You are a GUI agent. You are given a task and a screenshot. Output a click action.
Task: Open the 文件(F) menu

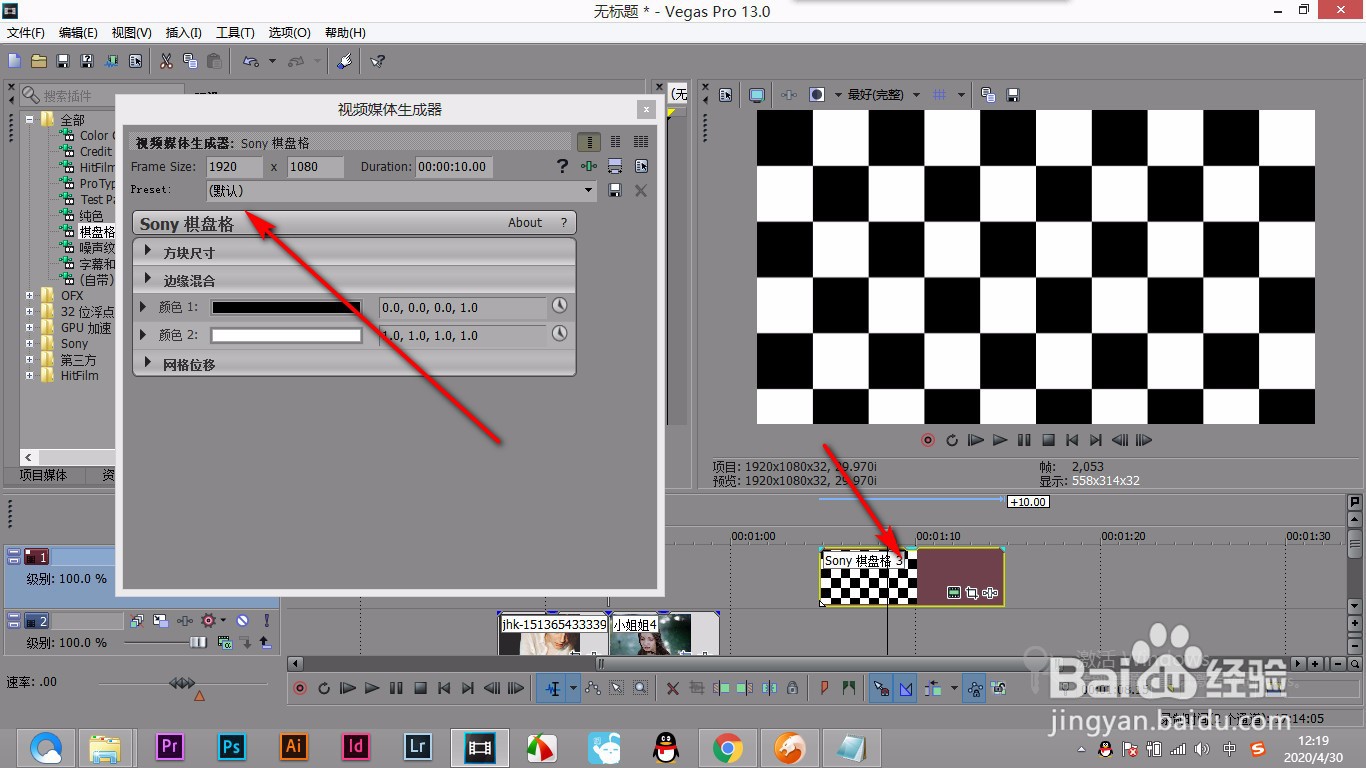pos(26,33)
